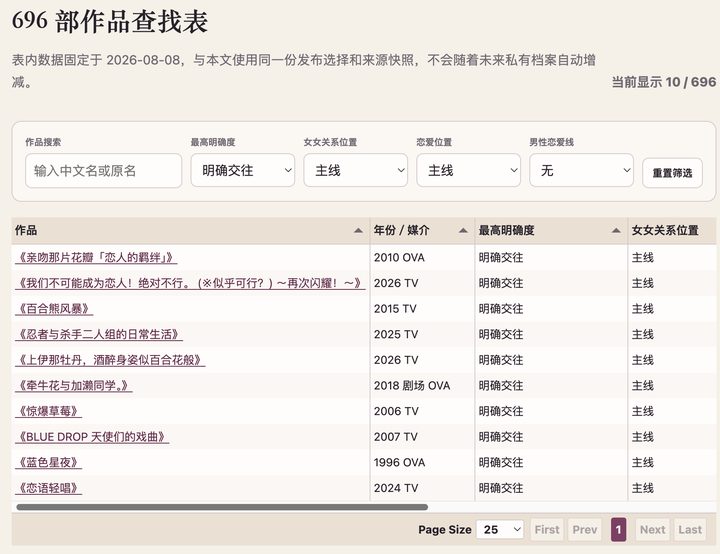
Task: Click the Prev pagination button
Action: pyautogui.click(x=585, y=530)
